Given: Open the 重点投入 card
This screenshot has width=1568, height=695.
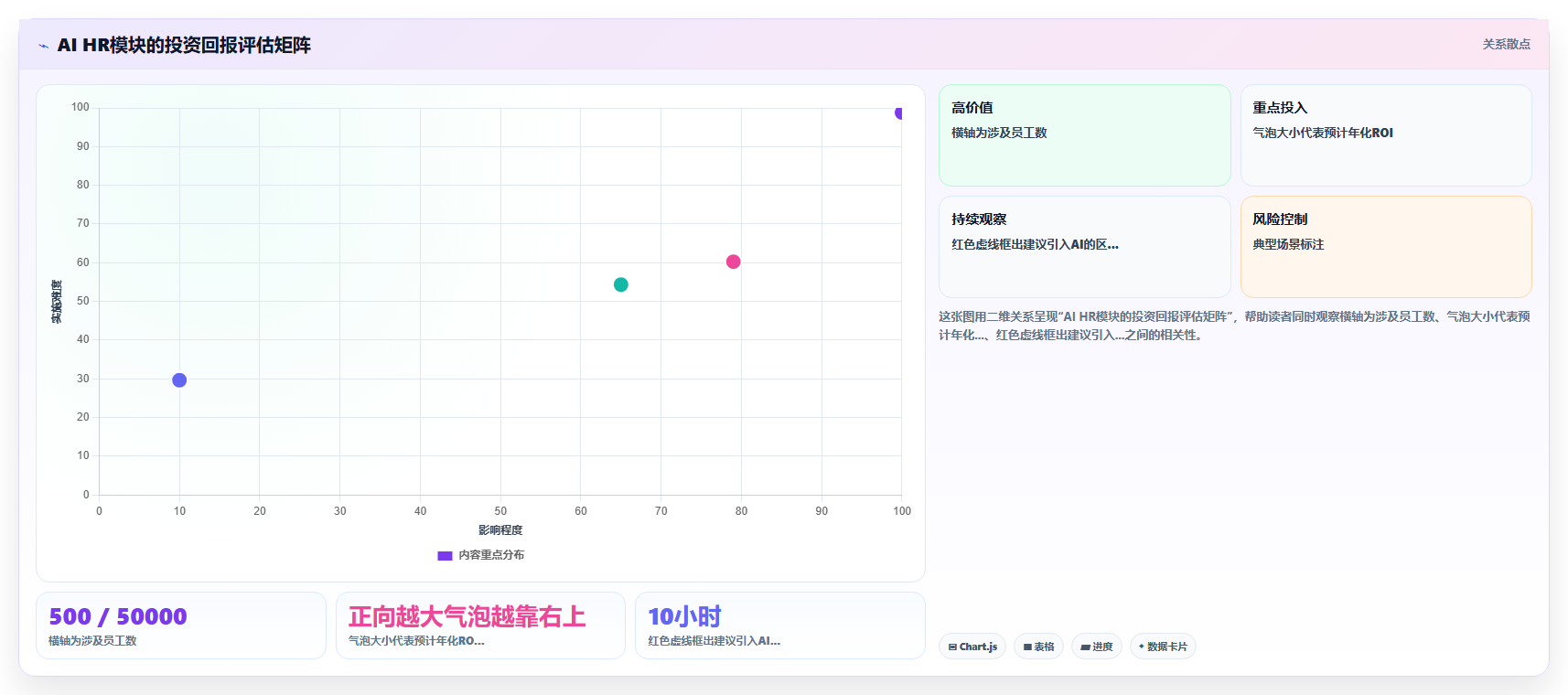Looking at the screenshot, I should [x=1386, y=135].
